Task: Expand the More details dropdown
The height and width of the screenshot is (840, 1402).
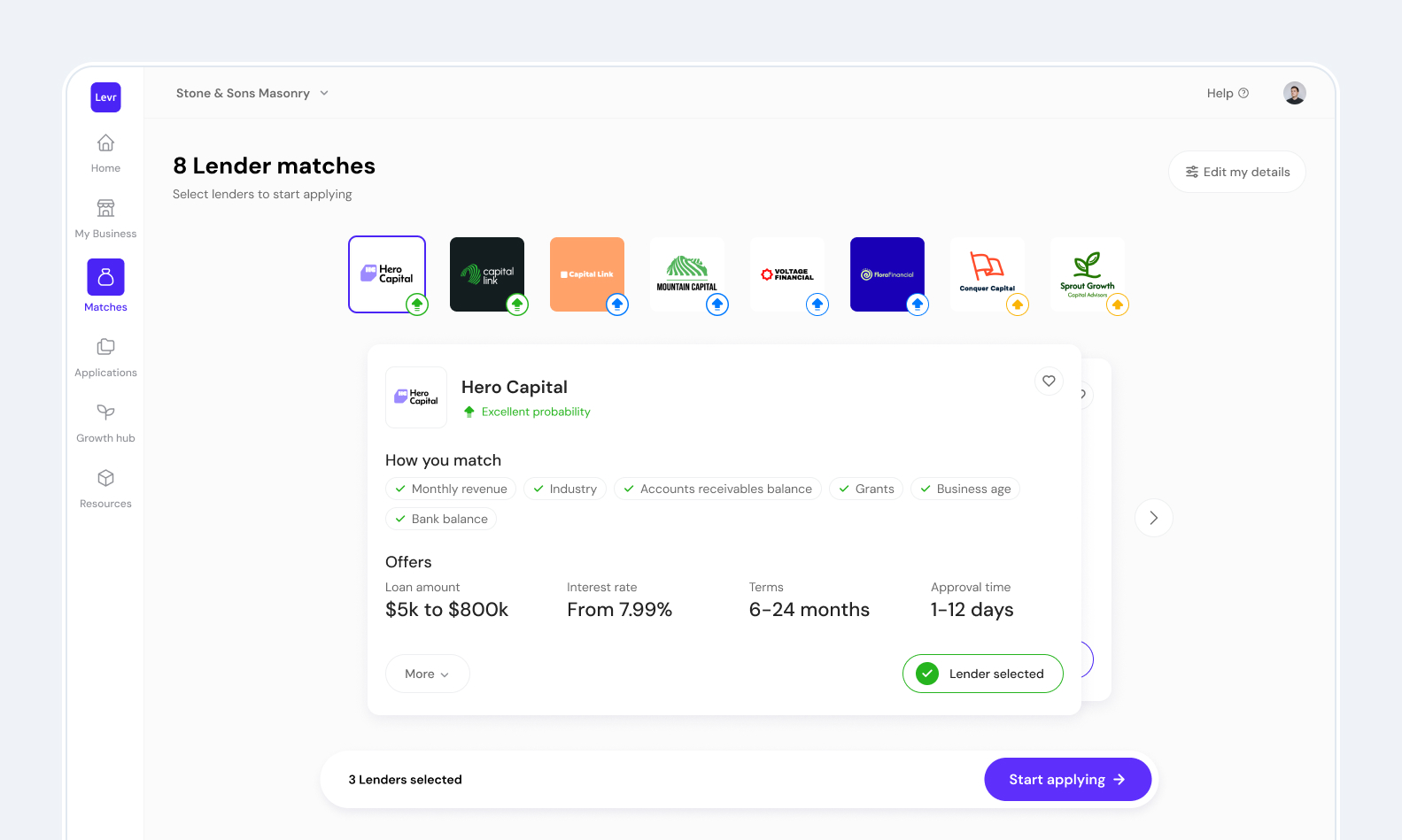Action: click(427, 674)
